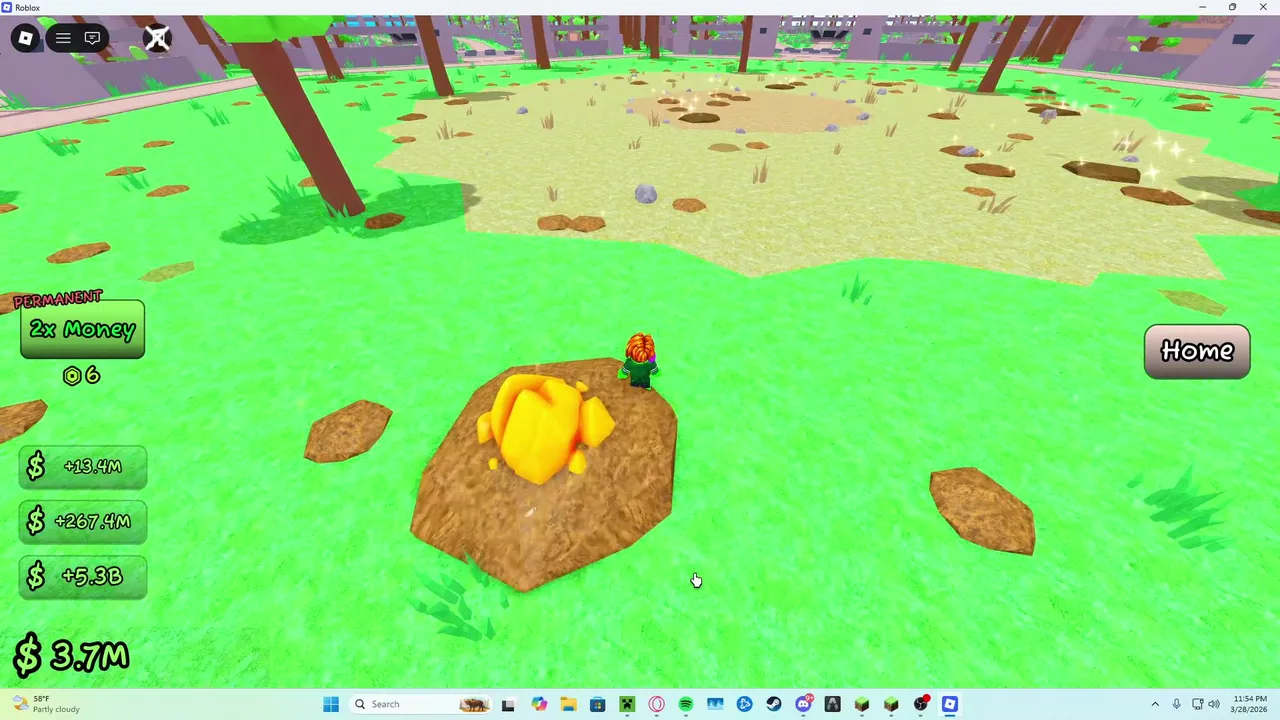Viewport: 1280px width, 720px height.
Task: Click the coin counter showing 6
Action: tap(81, 375)
